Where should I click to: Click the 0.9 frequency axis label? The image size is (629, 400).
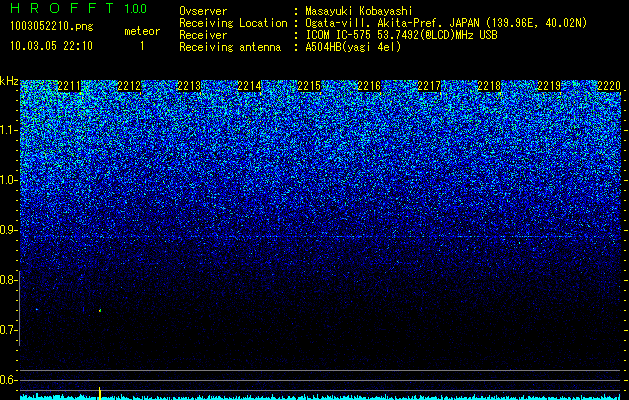(x=8, y=230)
